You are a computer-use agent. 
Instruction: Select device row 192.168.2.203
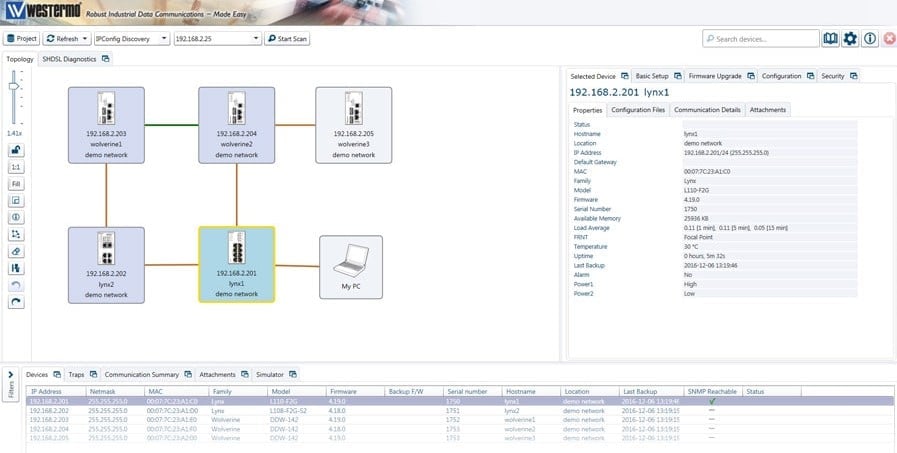pos(460,420)
